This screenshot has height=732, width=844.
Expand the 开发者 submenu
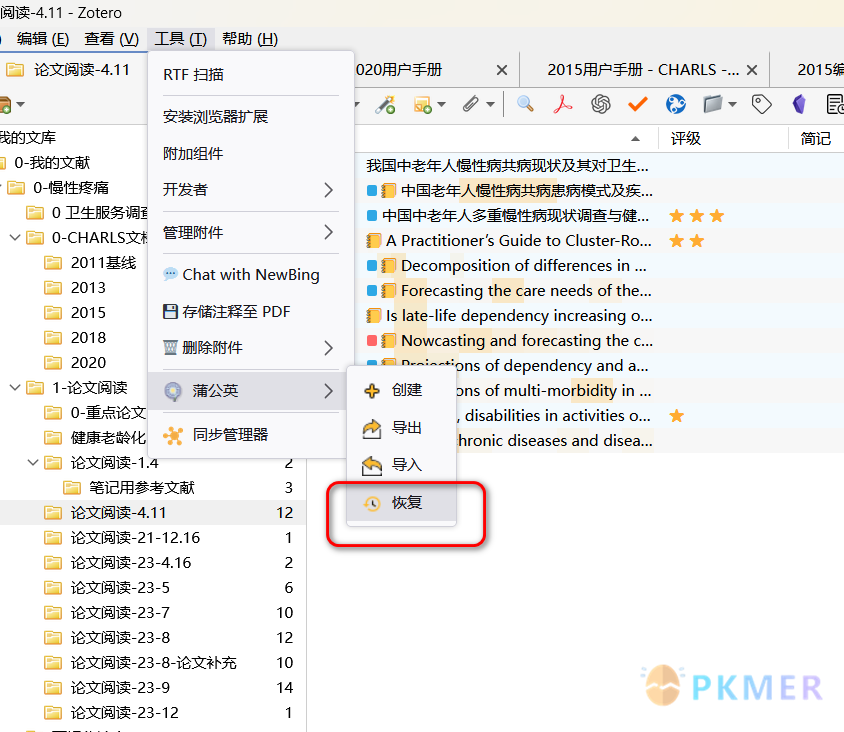251,189
